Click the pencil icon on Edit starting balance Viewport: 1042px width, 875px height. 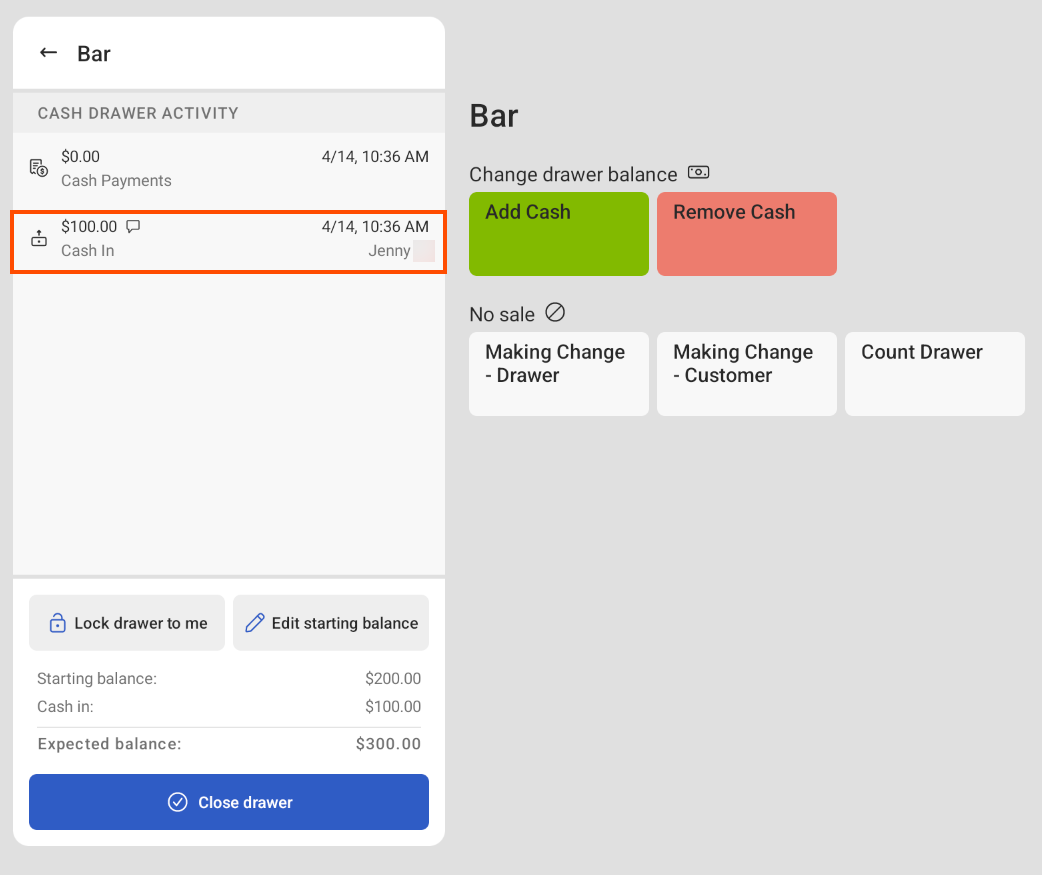tap(255, 623)
